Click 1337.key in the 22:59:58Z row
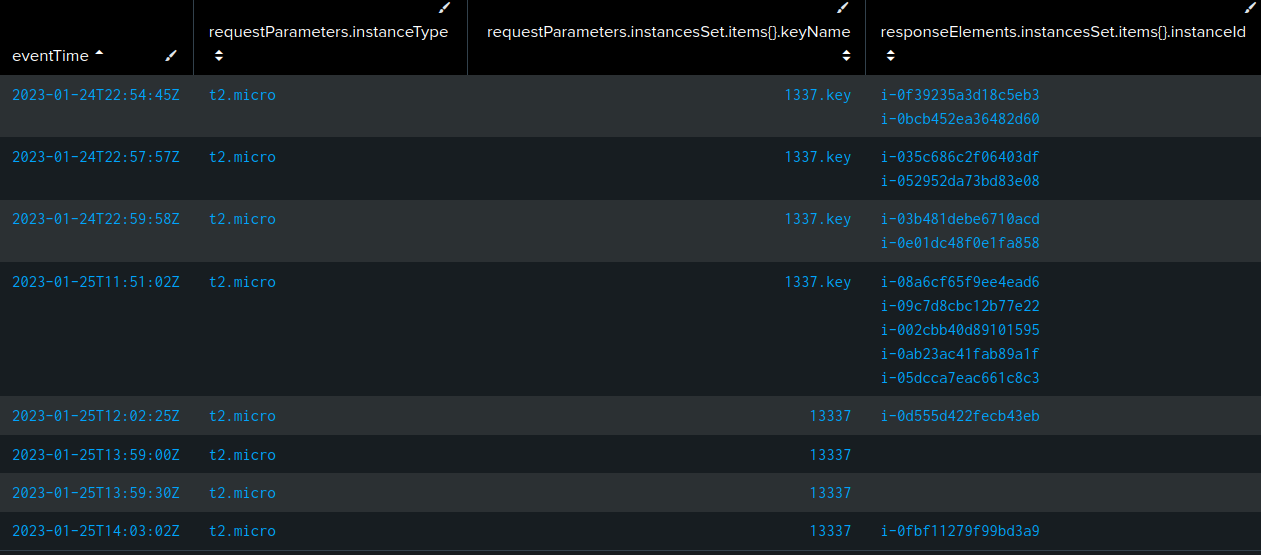The height and width of the screenshot is (555, 1261). pyautogui.click(x=817, y=219)
